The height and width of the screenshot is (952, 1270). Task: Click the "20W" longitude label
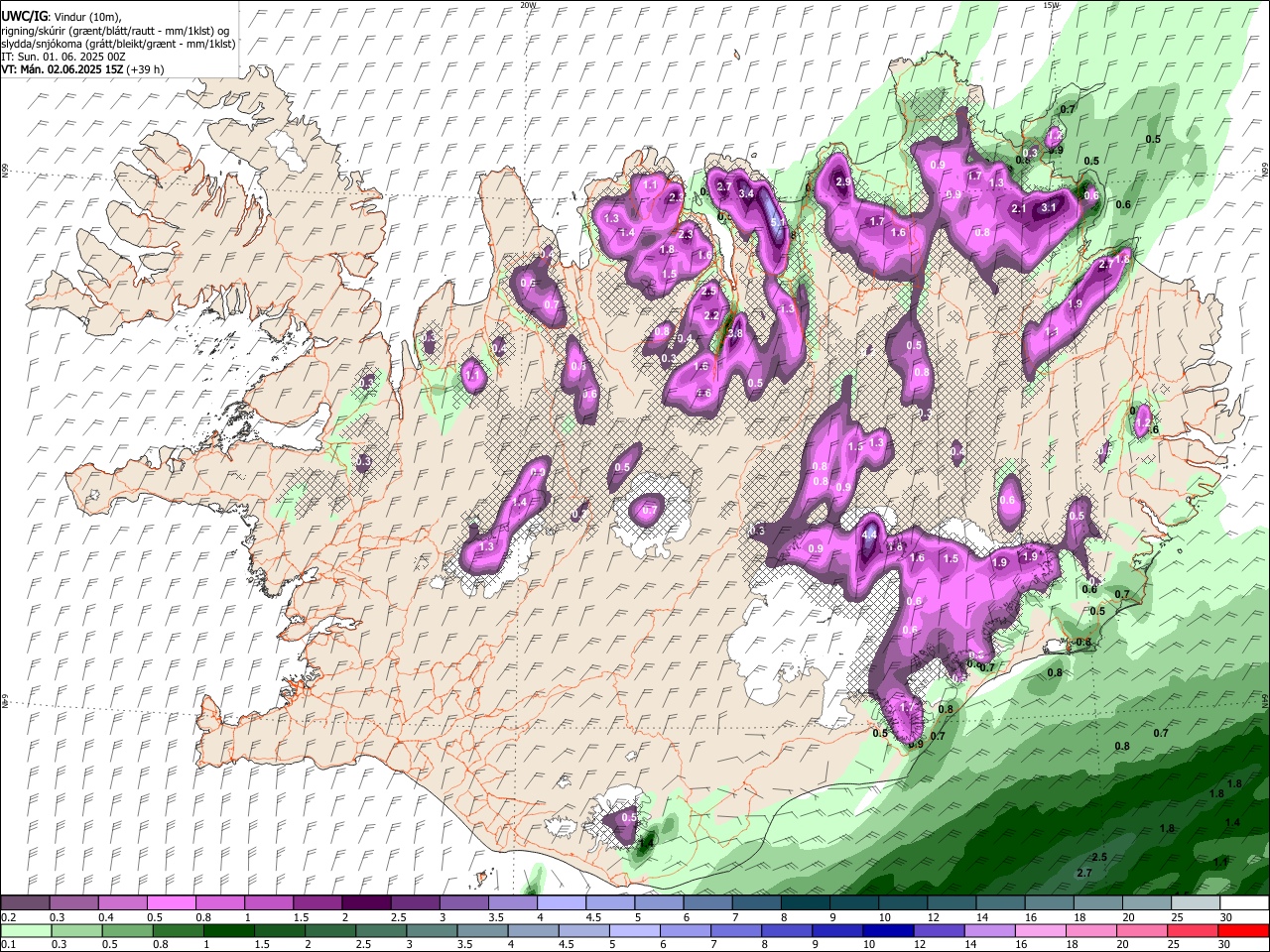coord(529,5)
